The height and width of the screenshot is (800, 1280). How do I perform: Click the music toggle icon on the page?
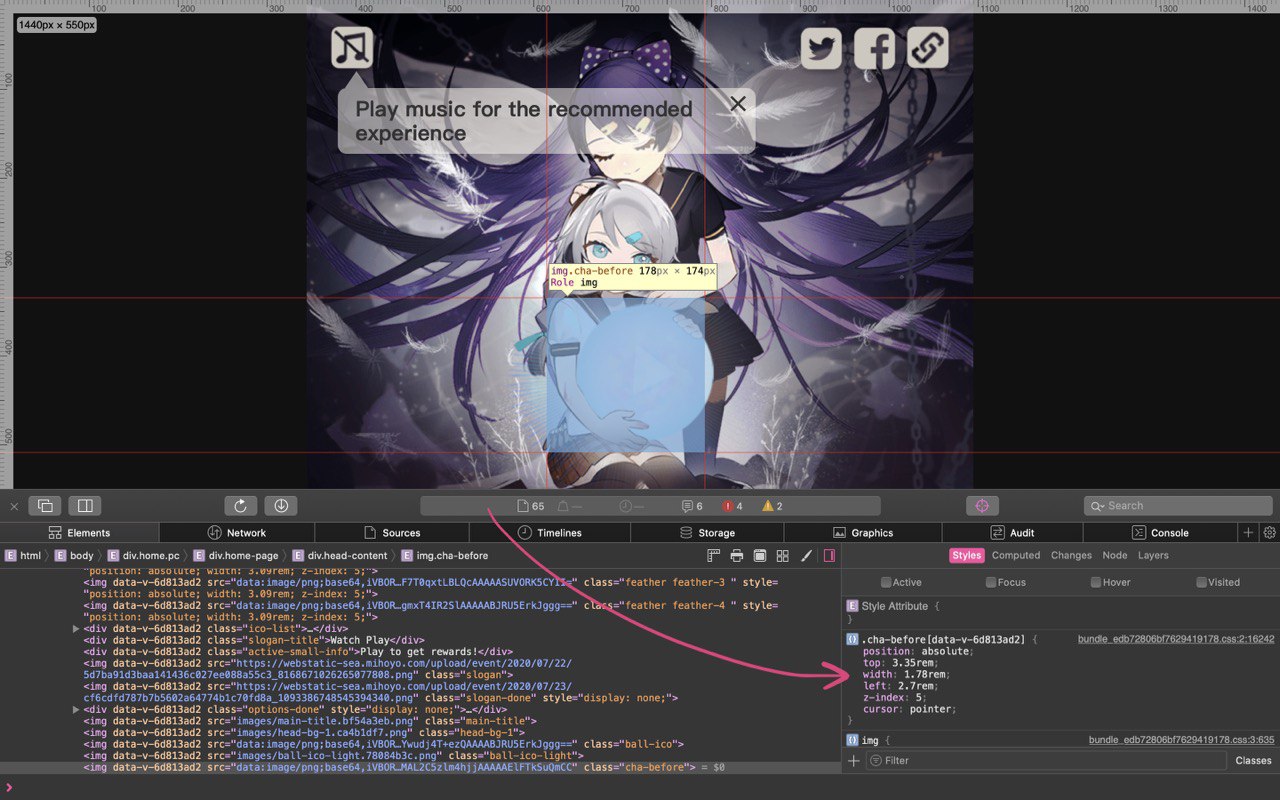352,47
